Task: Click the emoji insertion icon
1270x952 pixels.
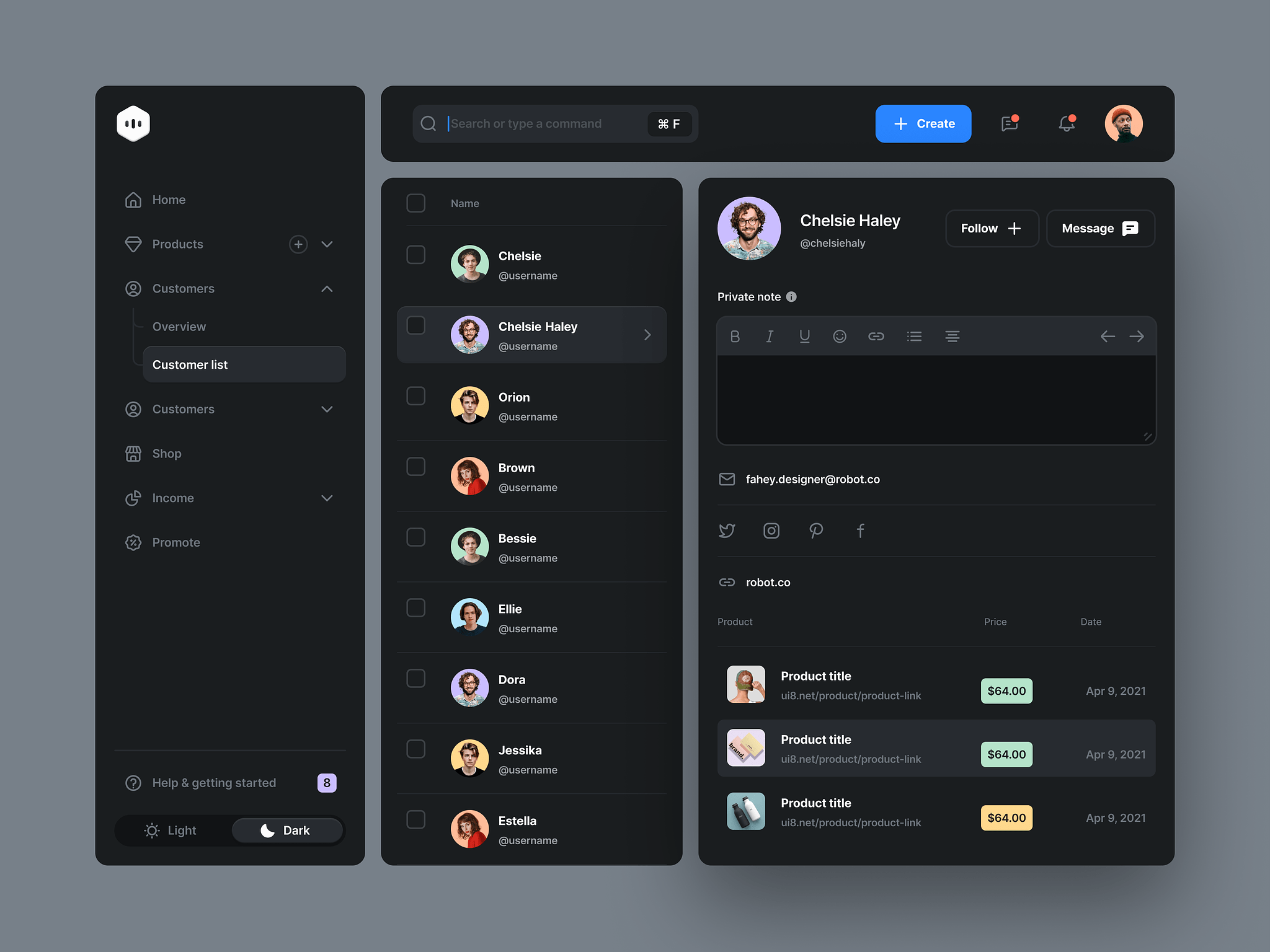Action: (838, 334)
